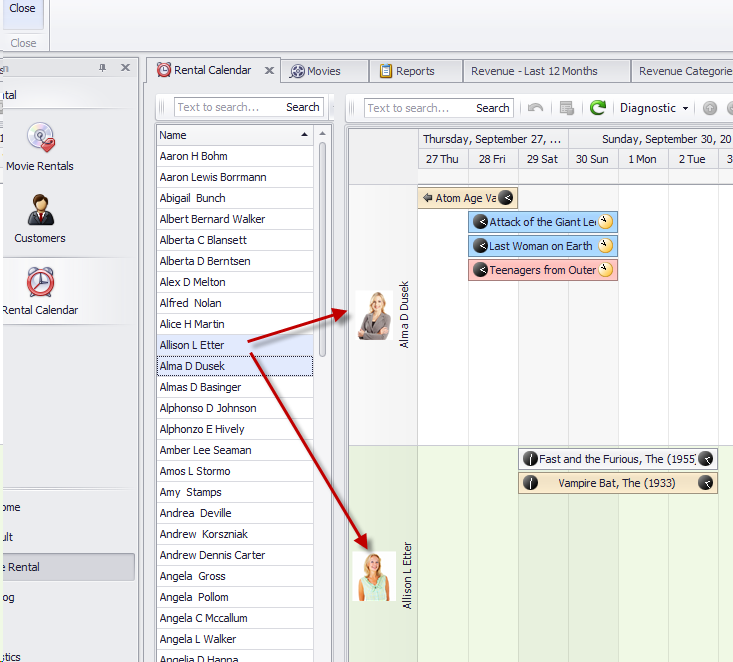Viewport: 733px width, 662px height.
Task: Select 27 Thu day column header
Action: click(442, 159)
